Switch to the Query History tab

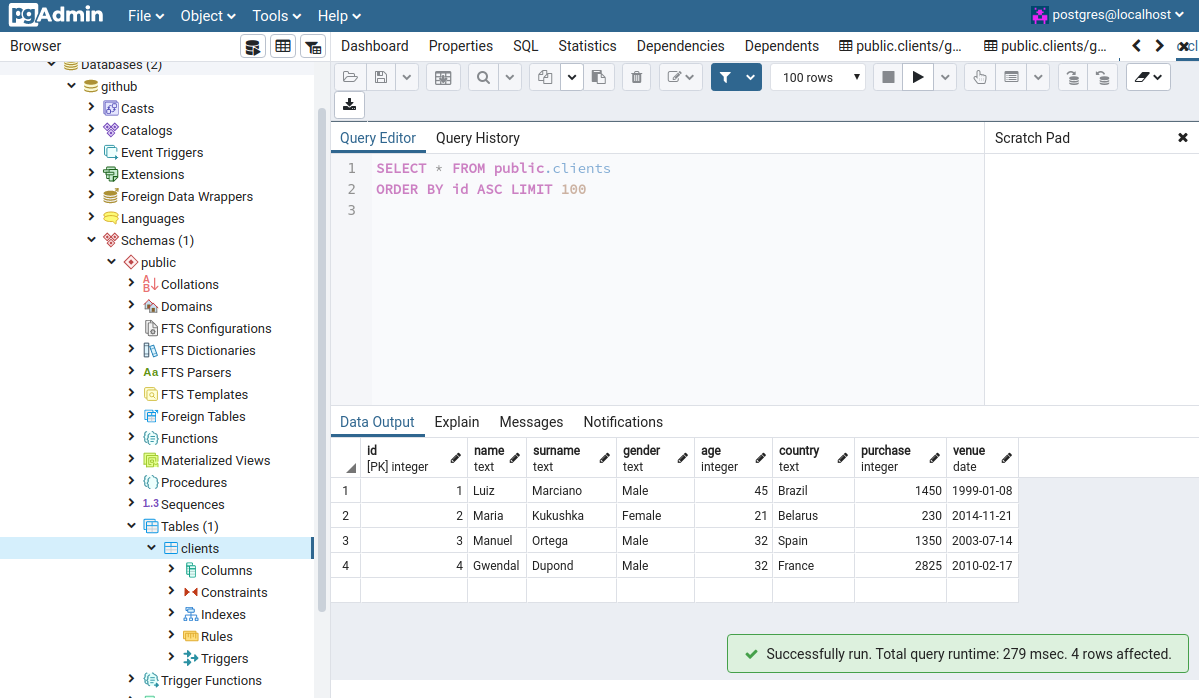[478, 138]
